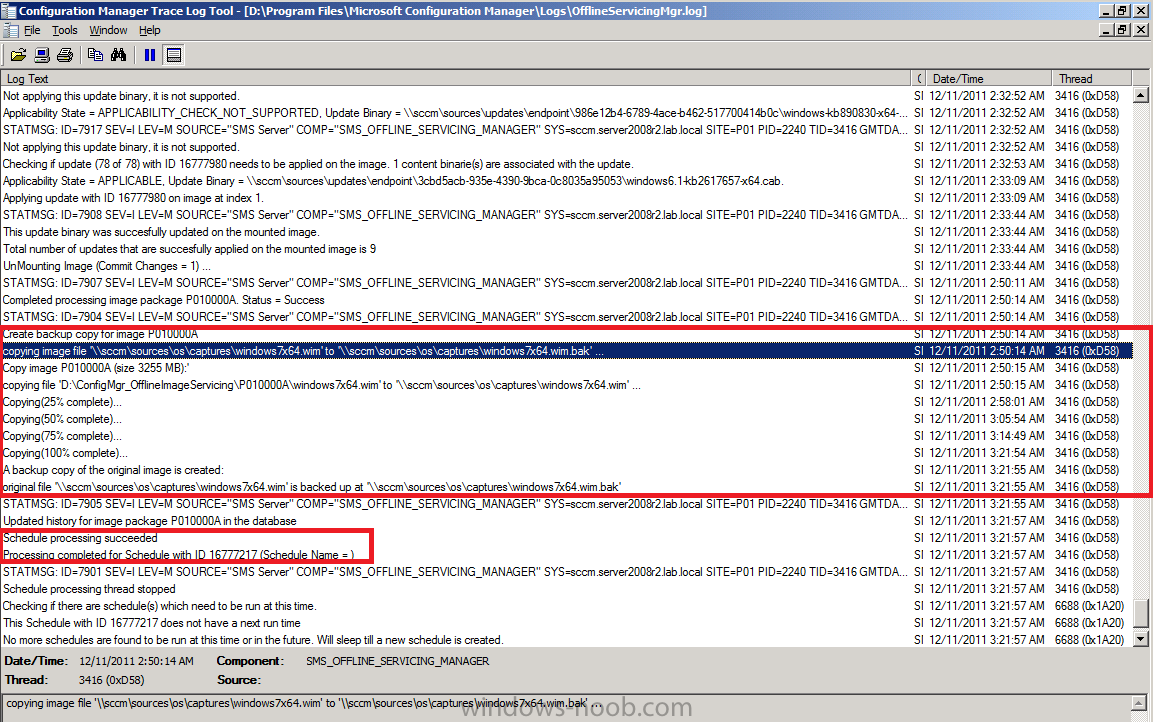Click the 12/11/2011 3:05:54 AM timestamp cell
Screen dimensions: 1153x722
(987, 419)
